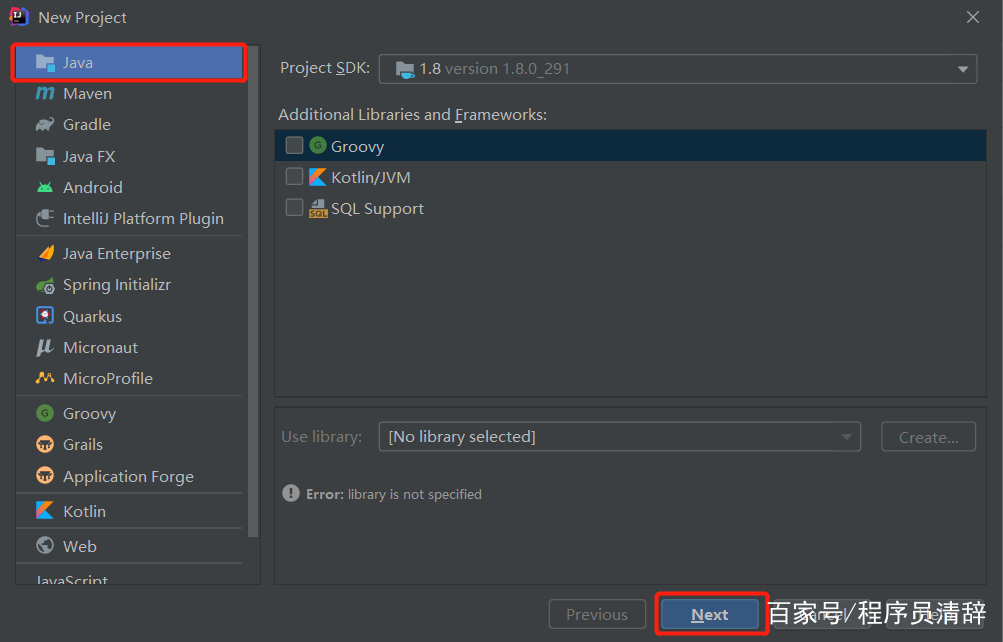The width and height of the screenshot is (1003, 642).
Task: Select Spring Initializr generator
Action: coord(129,285)
